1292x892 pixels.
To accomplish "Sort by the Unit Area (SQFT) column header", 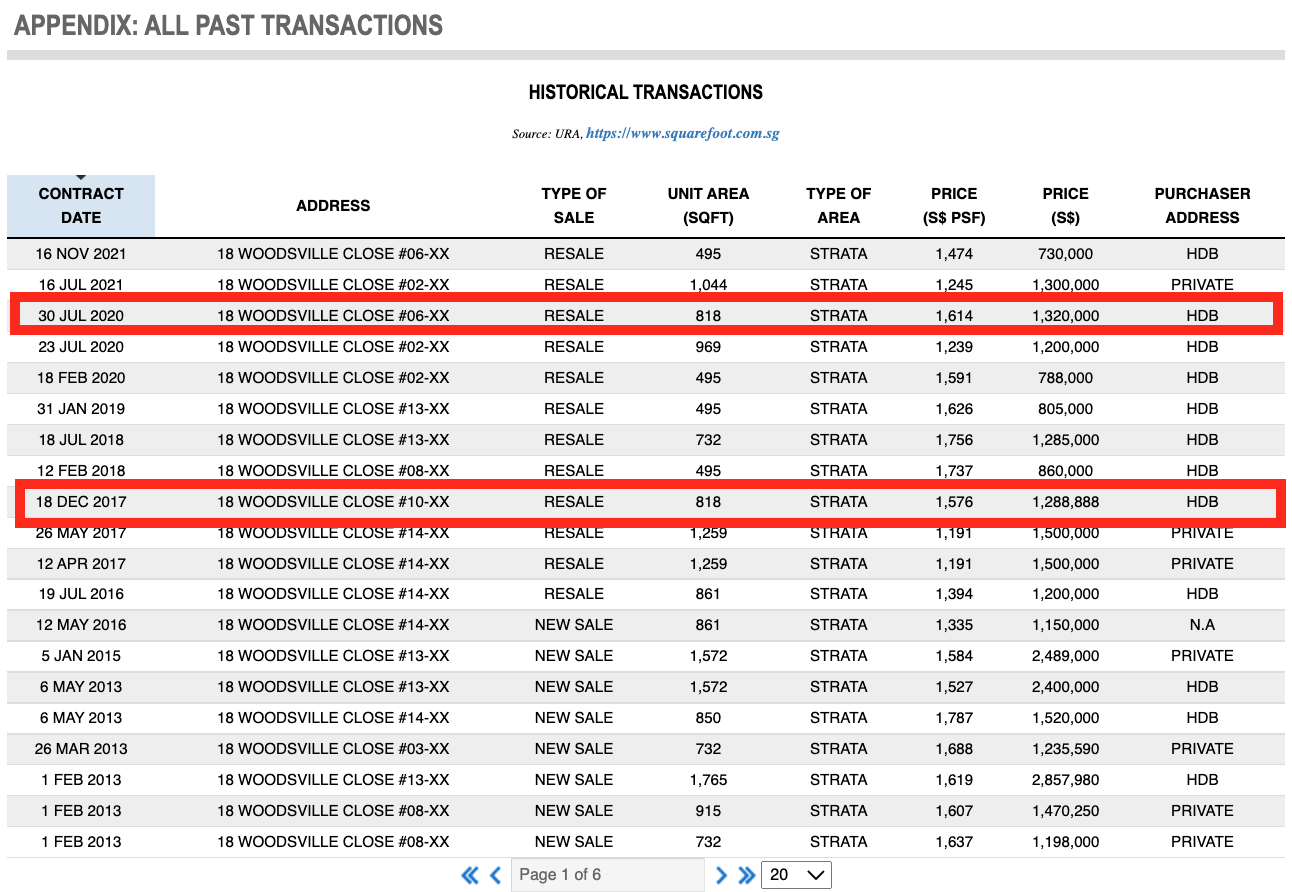I will [708, 206].
